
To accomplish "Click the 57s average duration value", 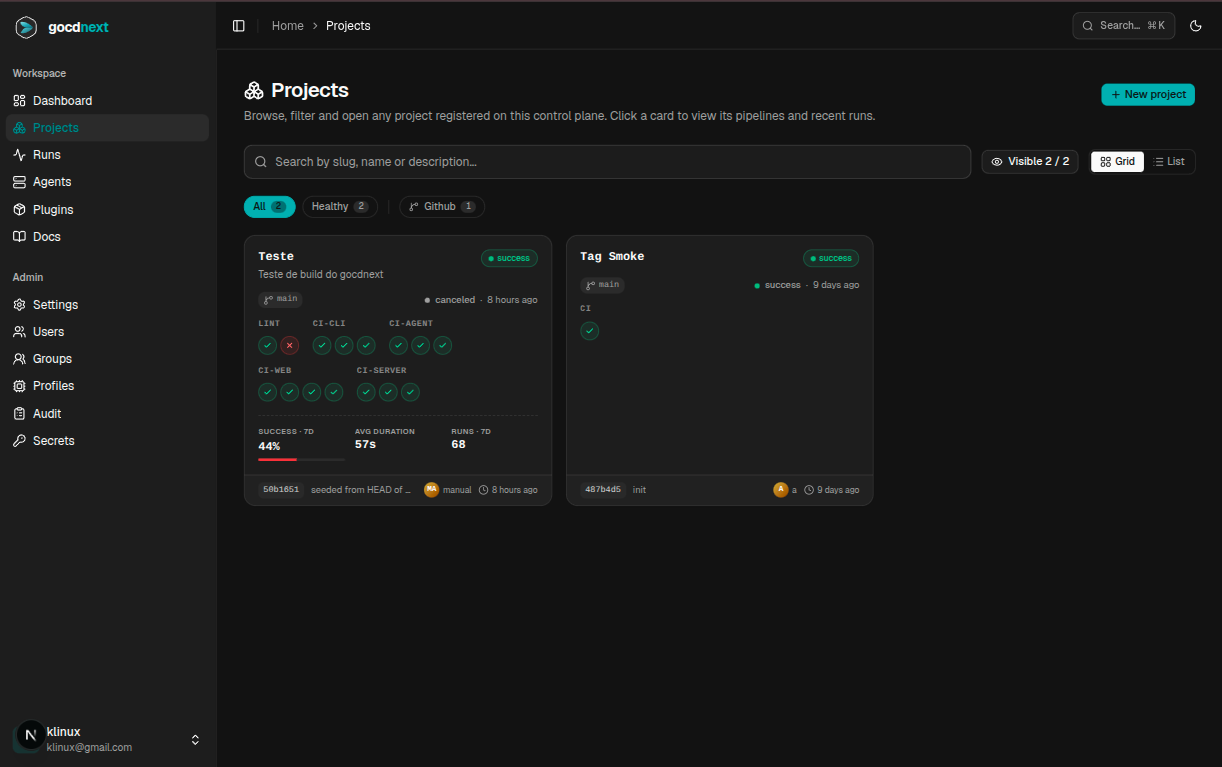I will [365, 444].
